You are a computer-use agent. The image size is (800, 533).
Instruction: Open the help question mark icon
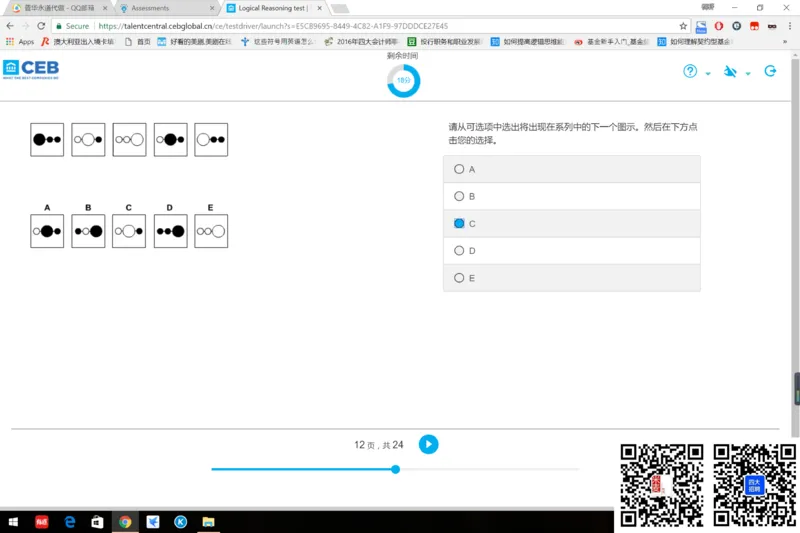[x=690, y=71]
